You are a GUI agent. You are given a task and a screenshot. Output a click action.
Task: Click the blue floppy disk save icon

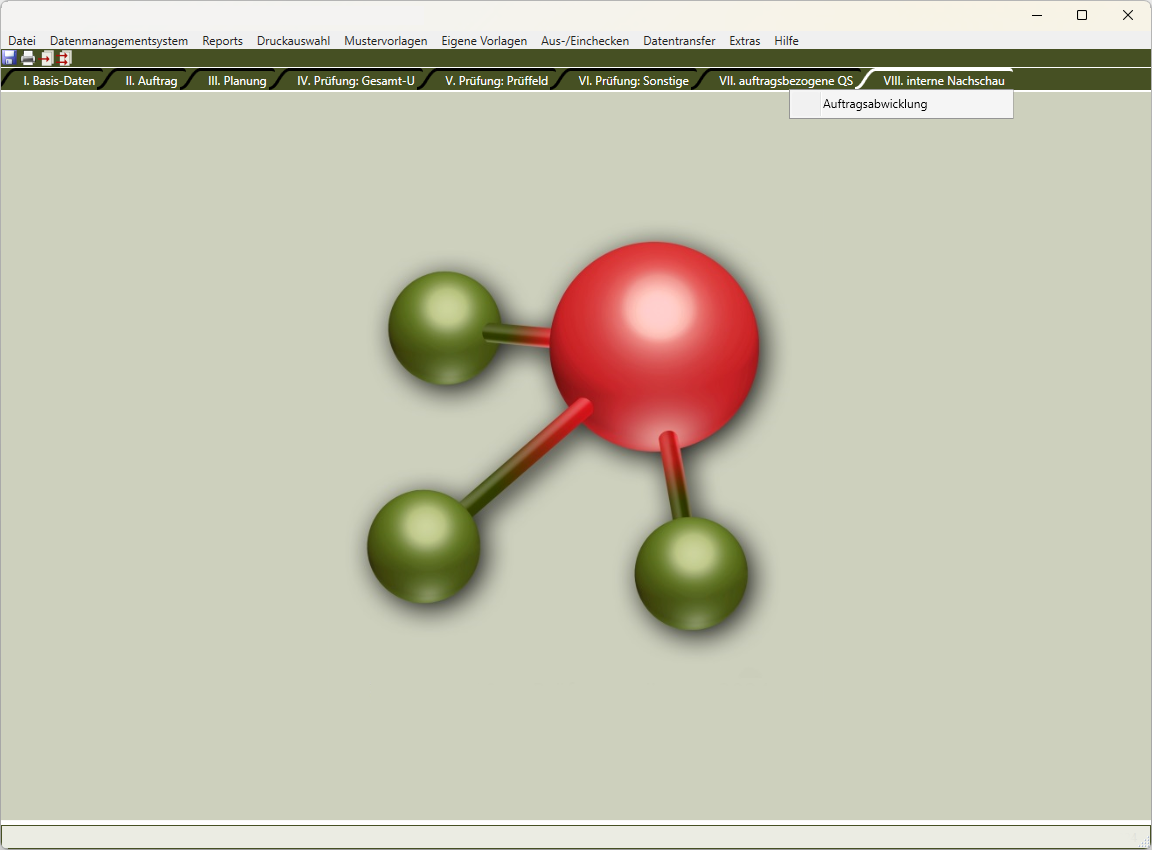click(x=9, y=58)
